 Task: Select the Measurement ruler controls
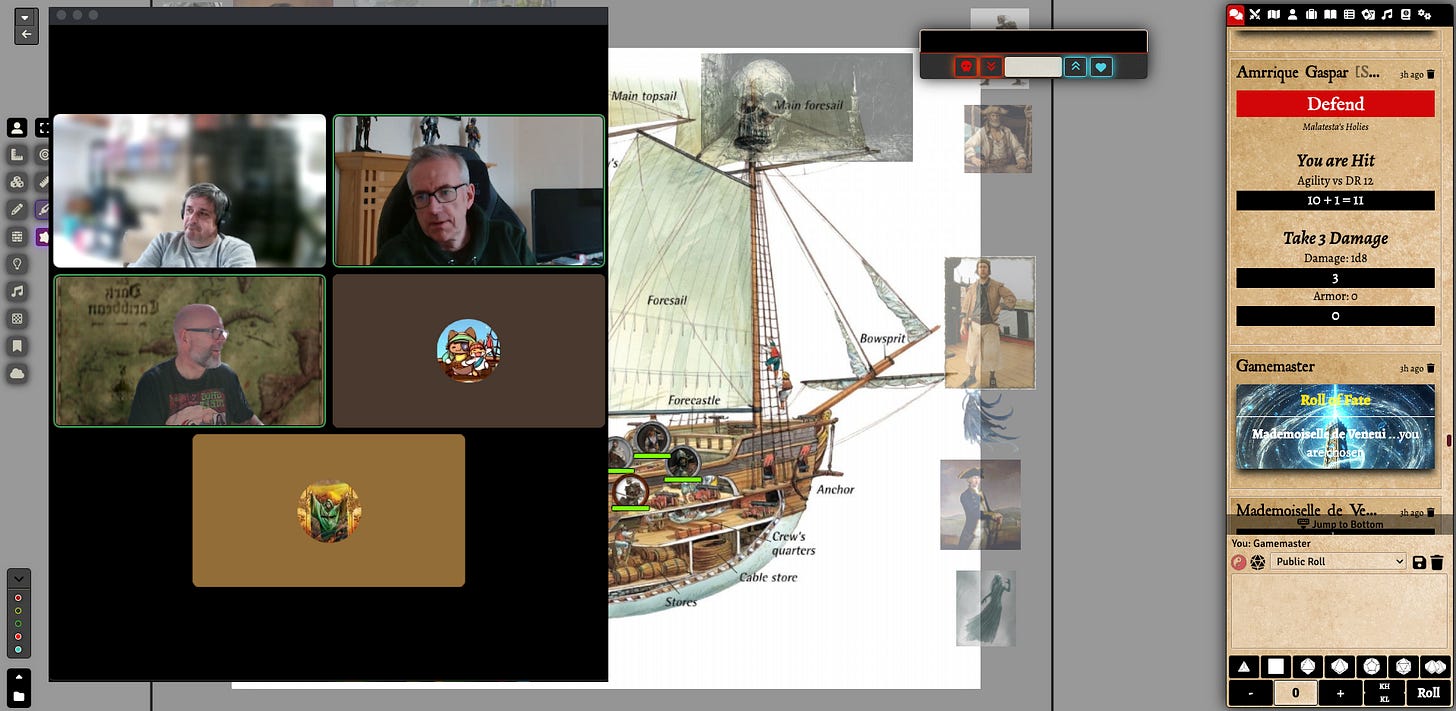(x=17, y=155)
